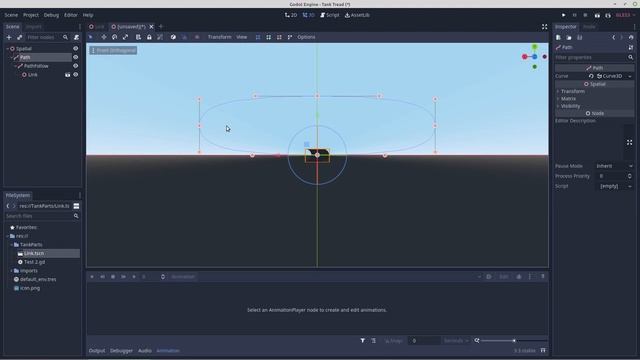This screenshot has width=640, height=360.
Task: Select the Rotate Mode tool
Action: click(115, 37)
